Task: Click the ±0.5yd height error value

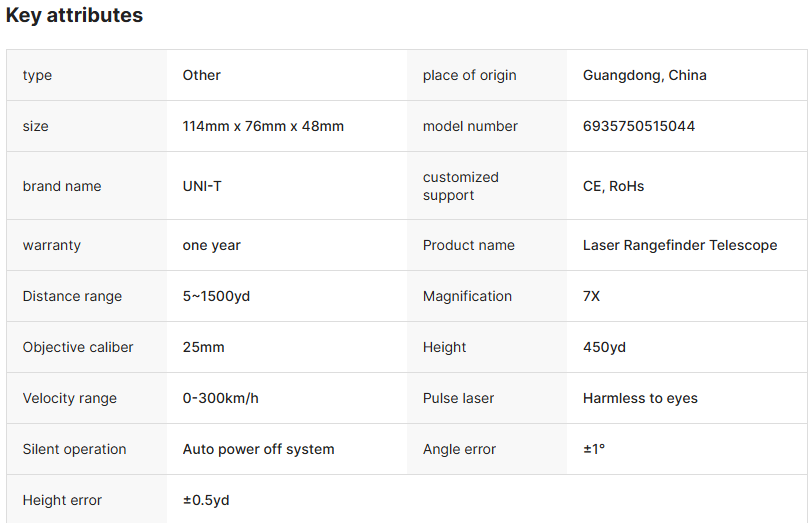Action: coord(206,500)
